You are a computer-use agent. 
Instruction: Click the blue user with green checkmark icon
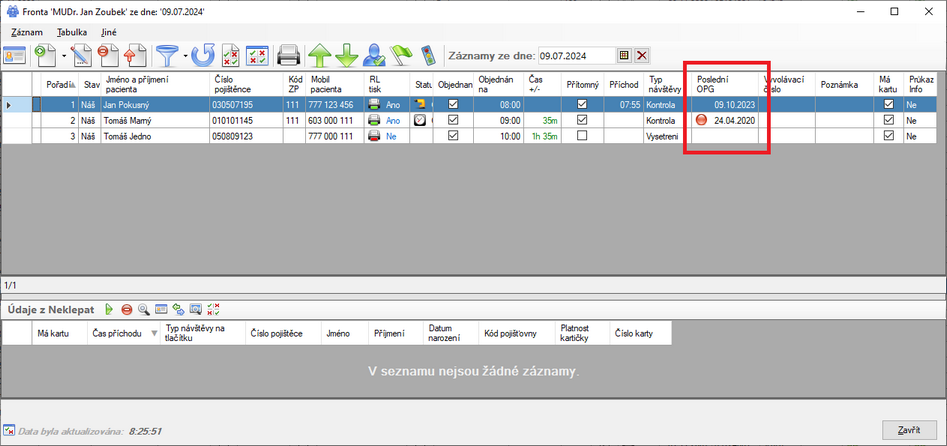374,56
